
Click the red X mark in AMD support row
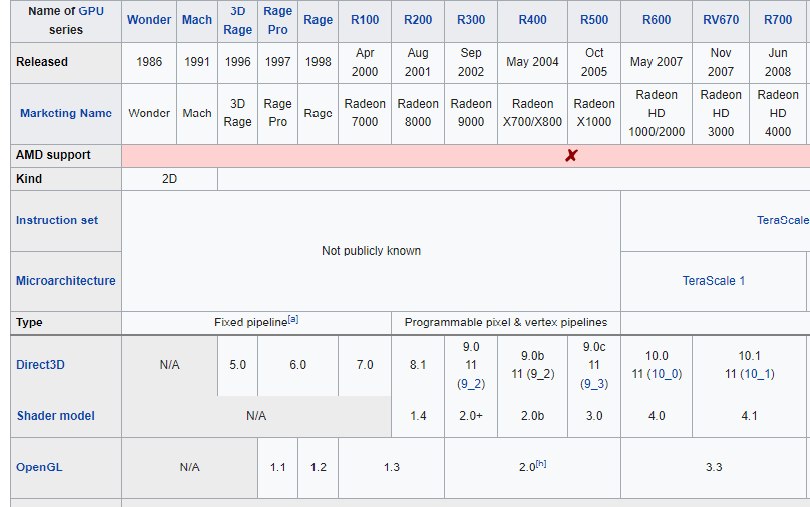571,156
